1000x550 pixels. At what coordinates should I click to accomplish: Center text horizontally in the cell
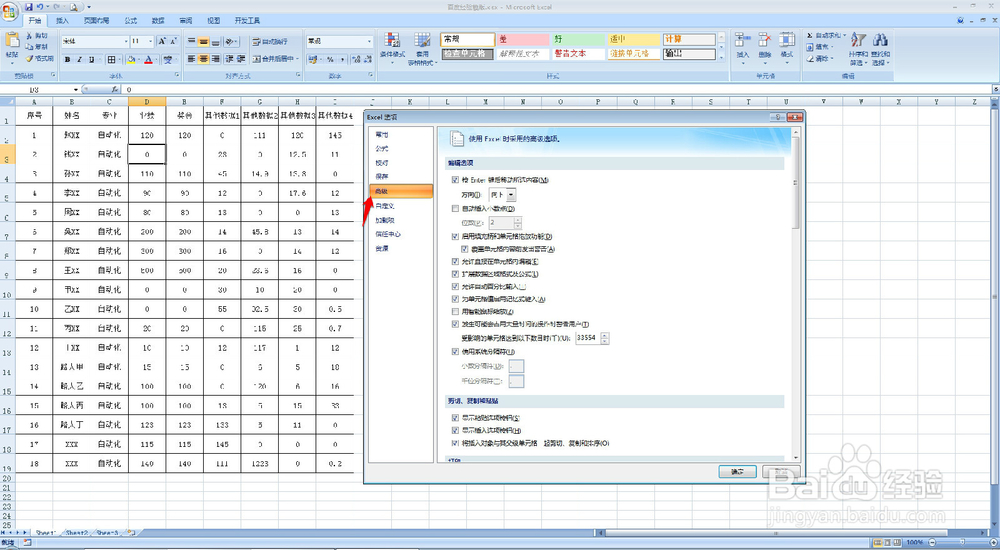point(203,59)
